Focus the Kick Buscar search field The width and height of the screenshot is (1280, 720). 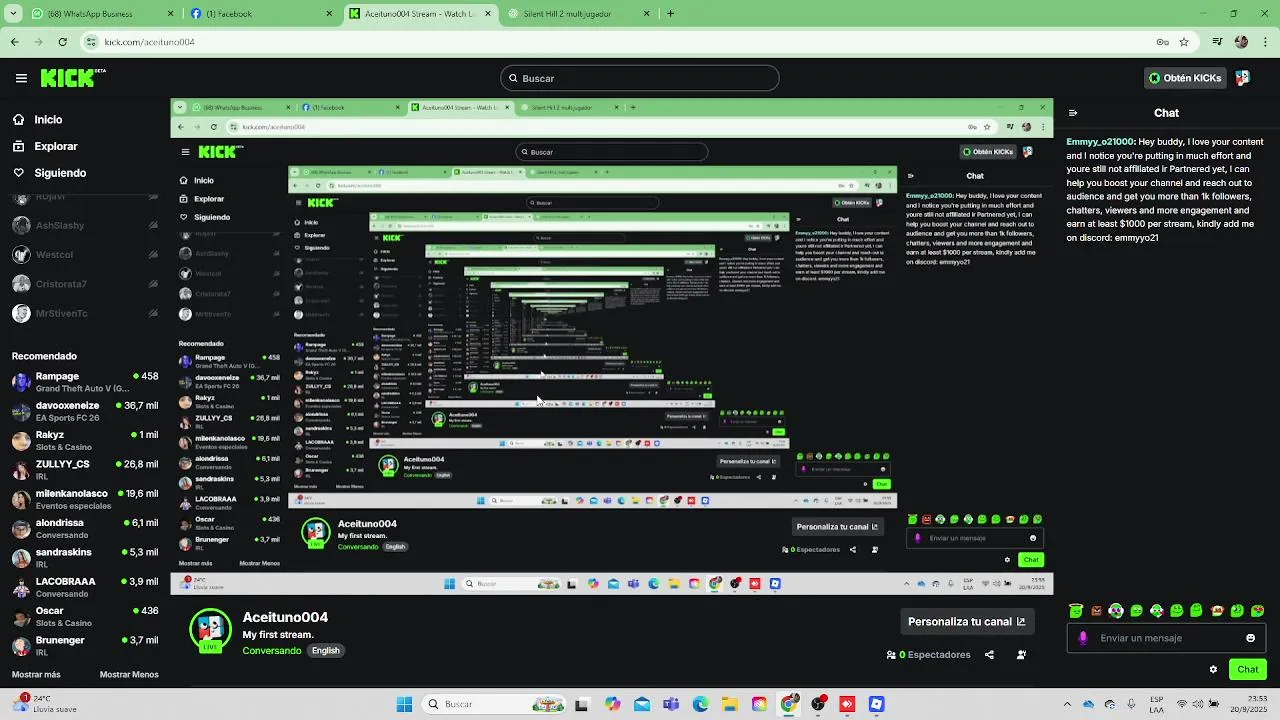click(639, 78)
